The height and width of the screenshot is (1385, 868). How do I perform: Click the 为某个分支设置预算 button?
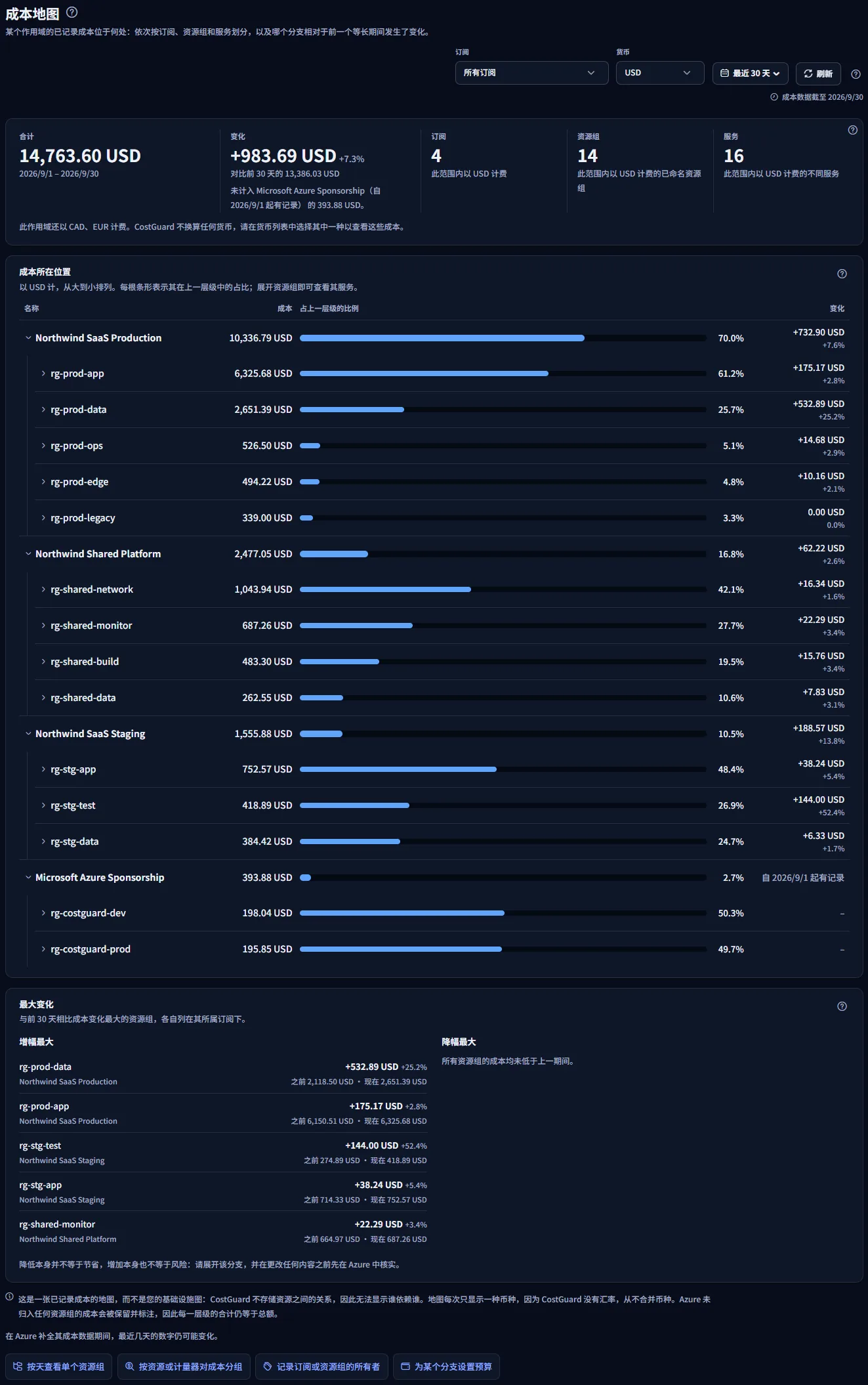pos(446,1367)
